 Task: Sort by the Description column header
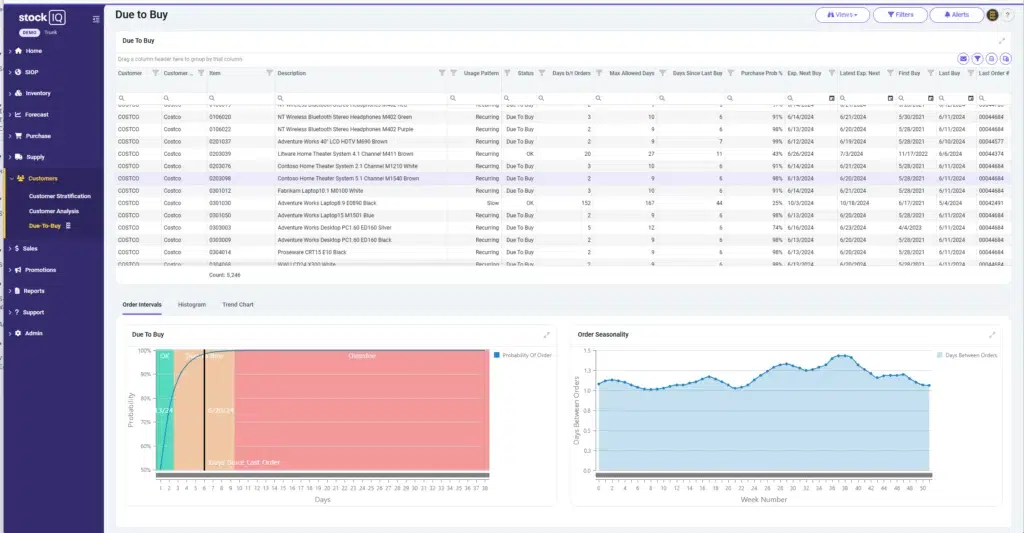point(292,73)
